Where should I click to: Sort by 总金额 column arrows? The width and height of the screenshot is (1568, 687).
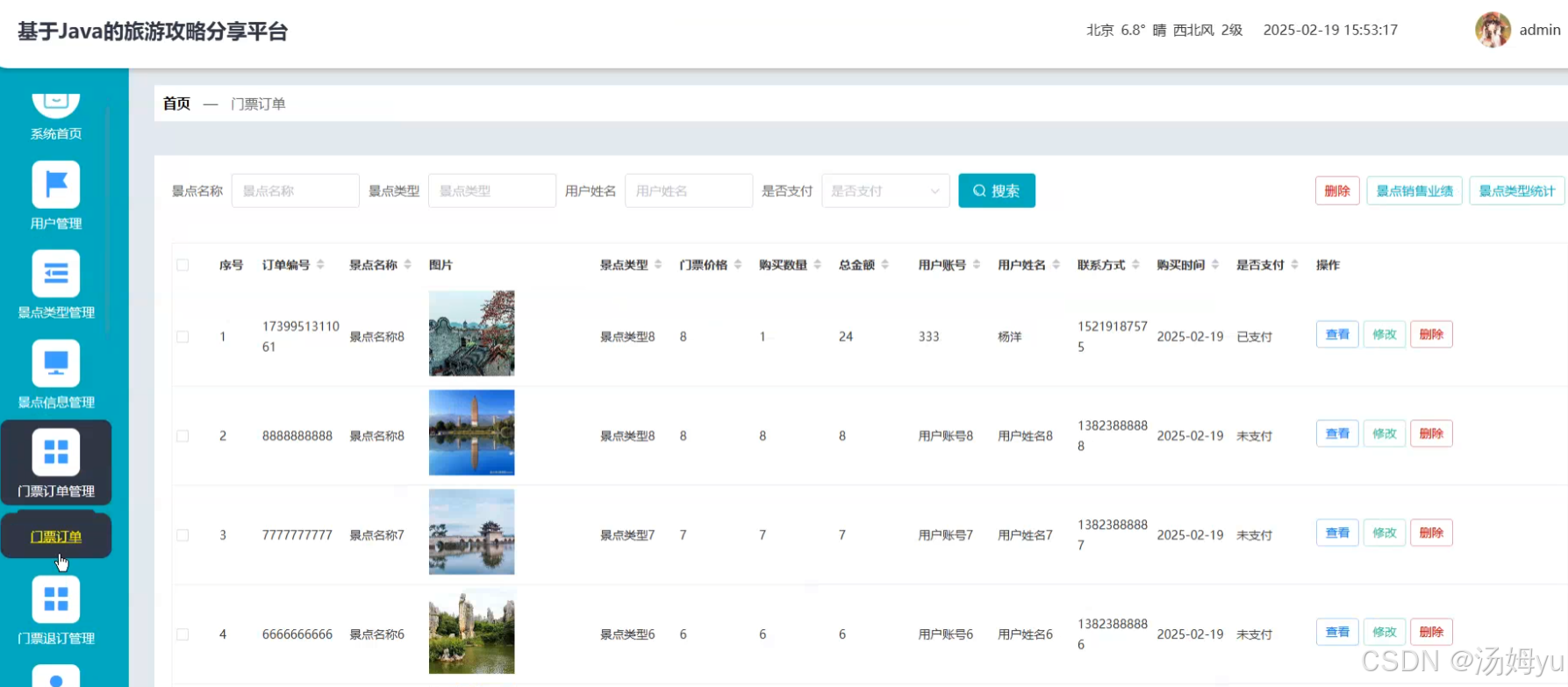[x=885, y=265]
